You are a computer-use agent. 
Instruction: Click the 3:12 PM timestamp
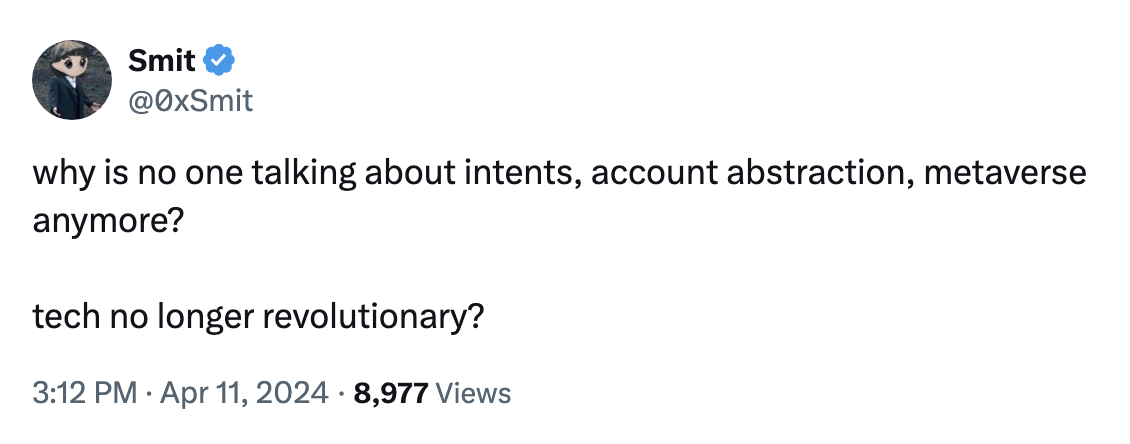84,393
